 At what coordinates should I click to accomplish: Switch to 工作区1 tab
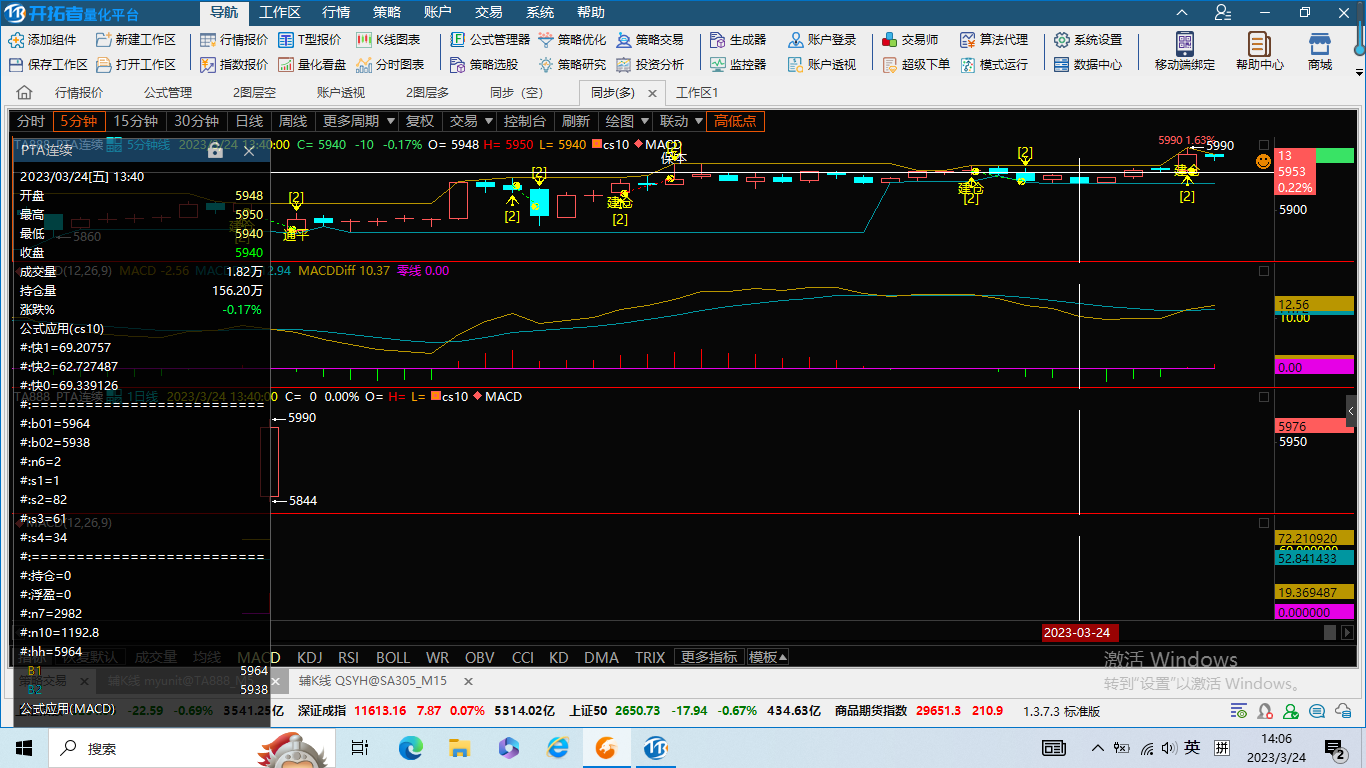pyautogui.click(x=697, y=93)
